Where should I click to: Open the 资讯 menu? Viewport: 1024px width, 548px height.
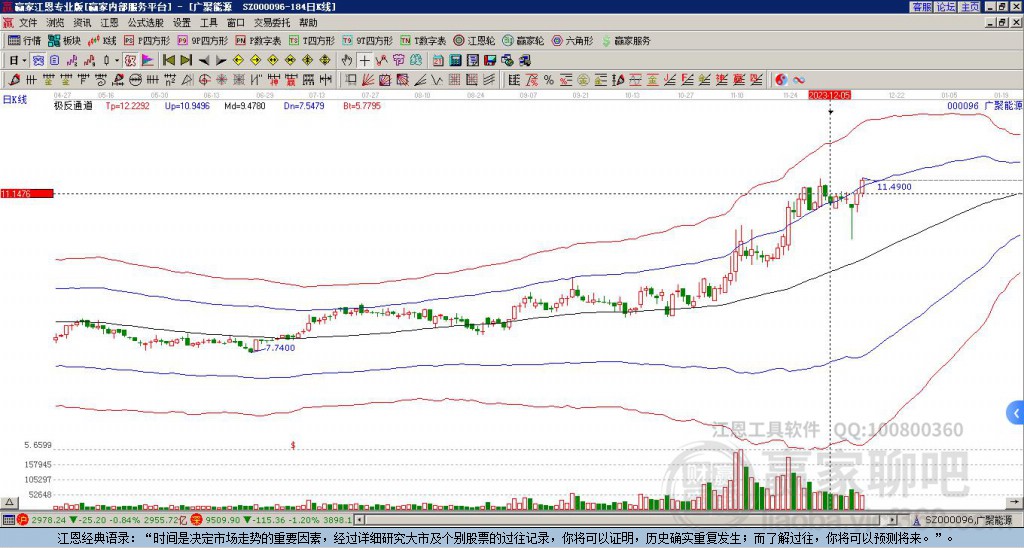click(82, 23)
